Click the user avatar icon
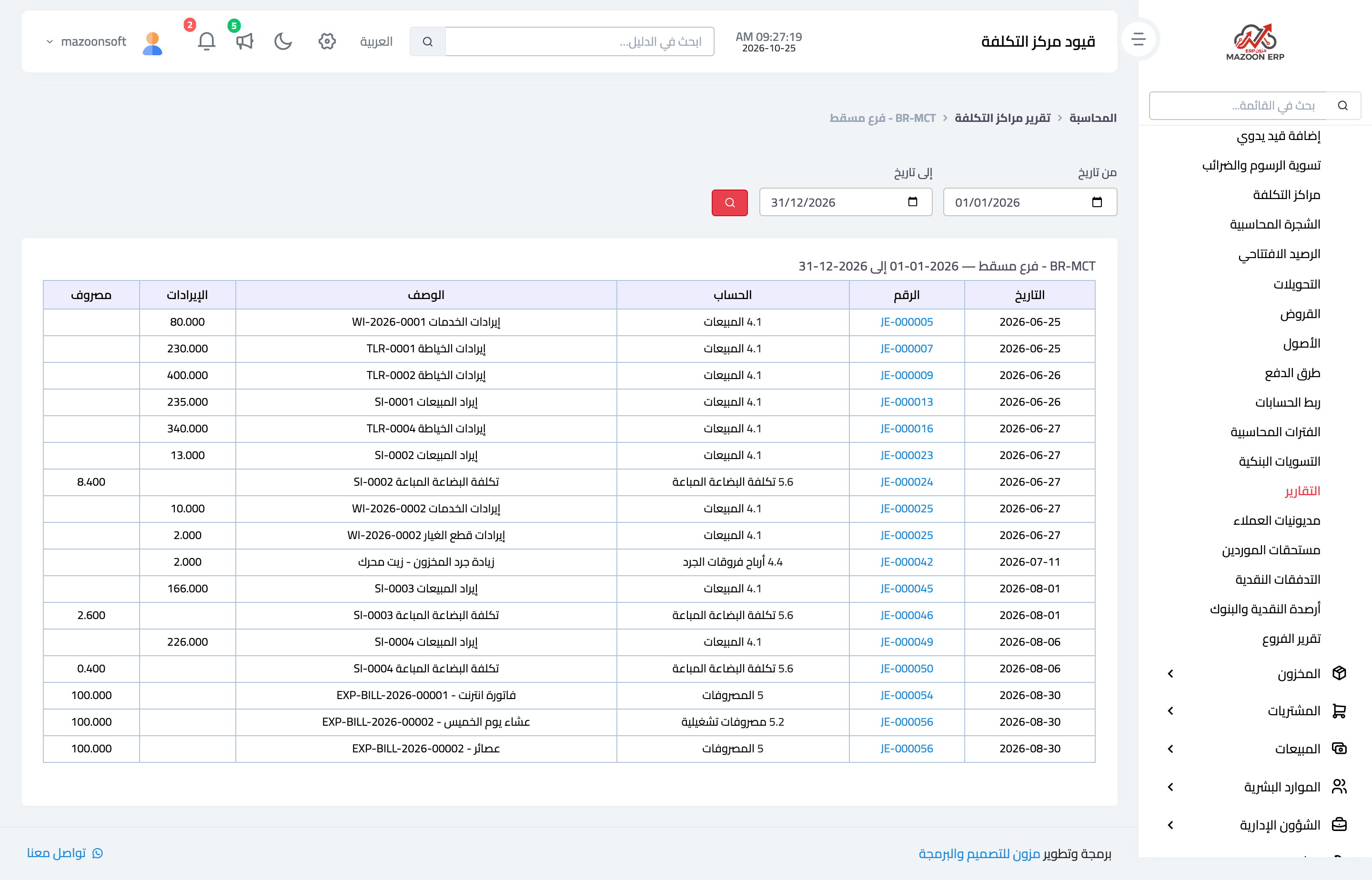 (x=152, y=42)
